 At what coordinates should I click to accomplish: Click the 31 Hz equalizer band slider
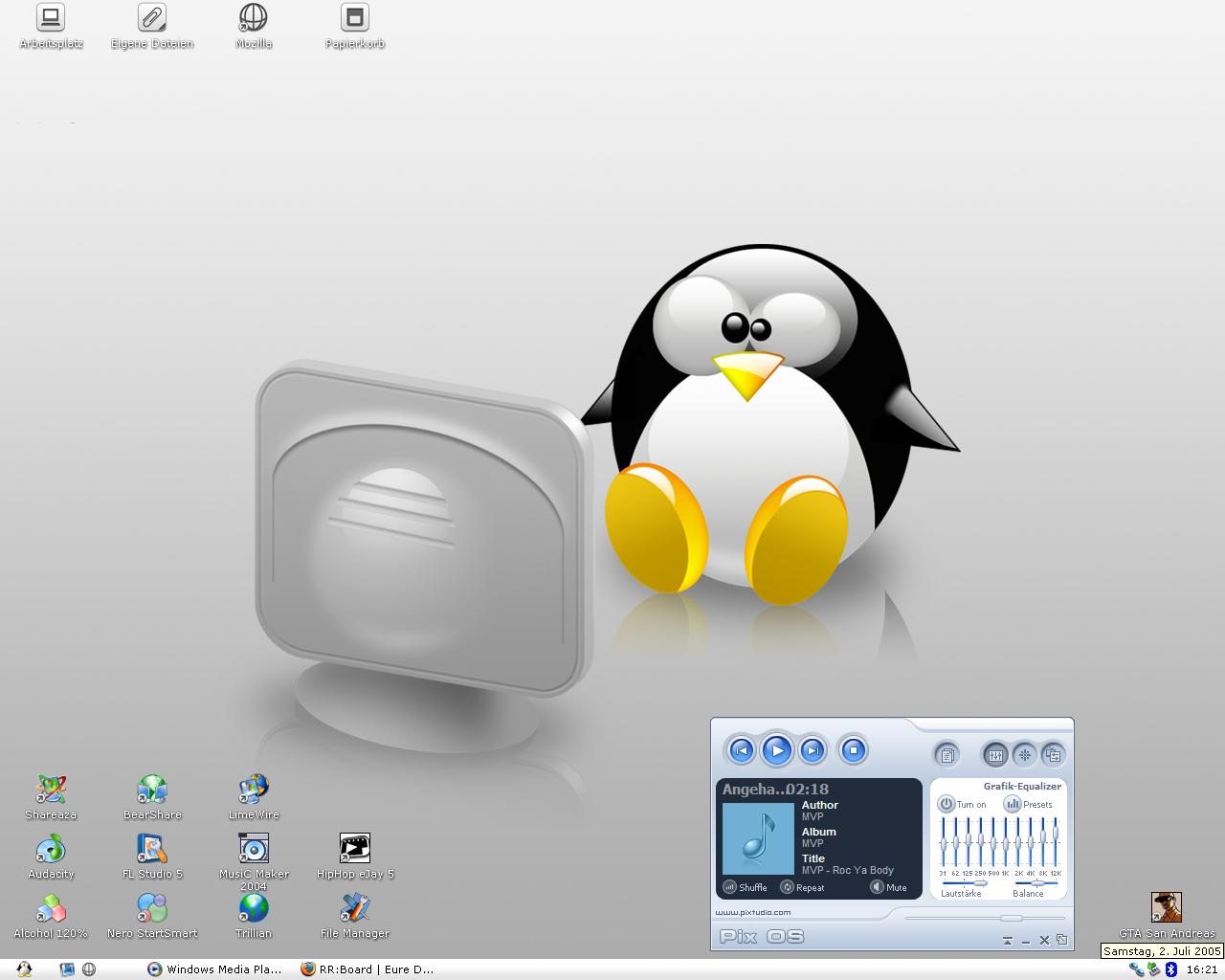pyautogui.click(x=943, y=842)
